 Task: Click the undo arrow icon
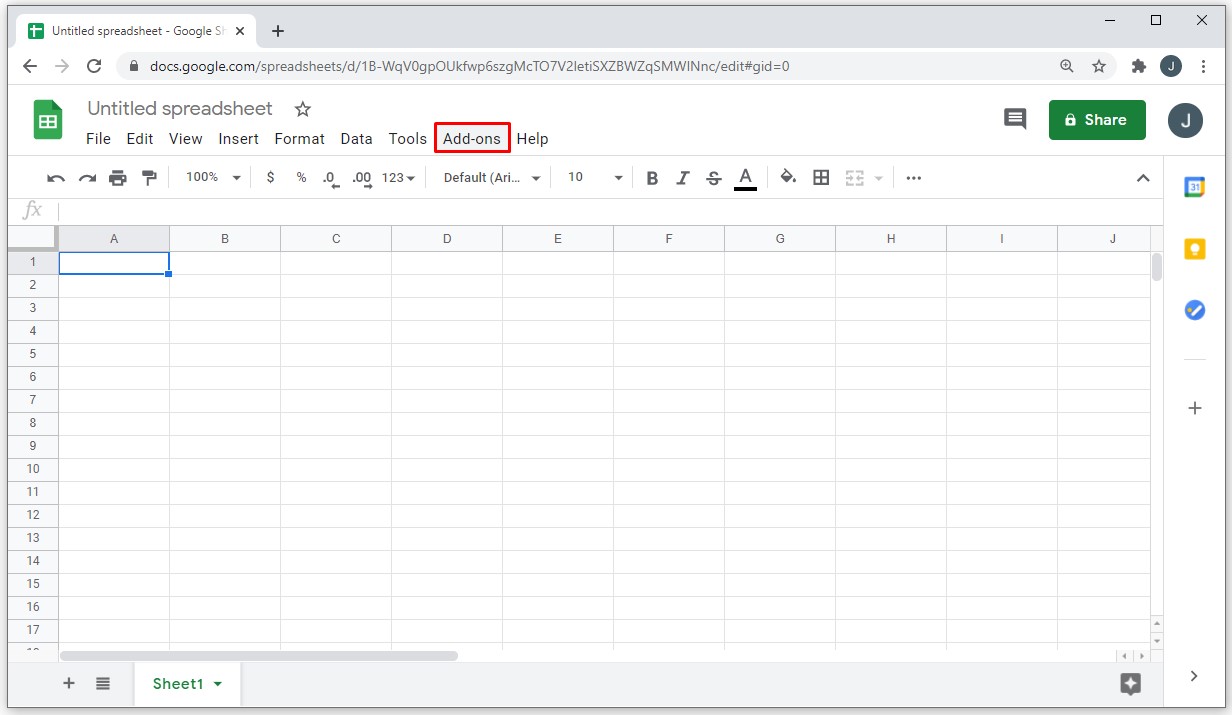56,178
